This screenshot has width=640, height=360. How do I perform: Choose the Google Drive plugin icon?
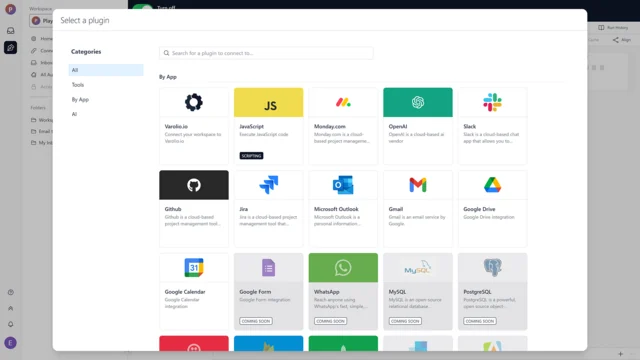tap(492, 185)
